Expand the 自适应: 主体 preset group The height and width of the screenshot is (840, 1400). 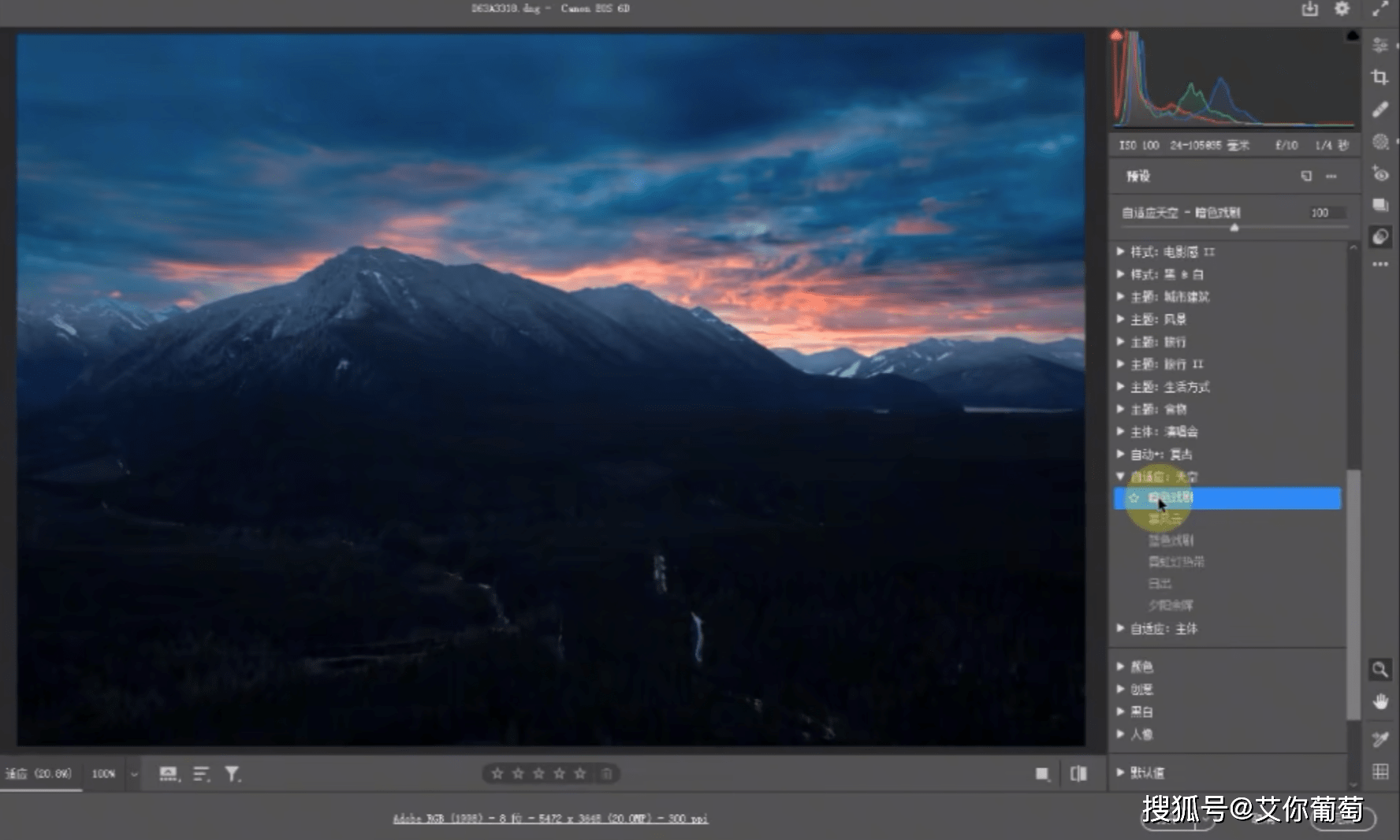[1120, 628]
